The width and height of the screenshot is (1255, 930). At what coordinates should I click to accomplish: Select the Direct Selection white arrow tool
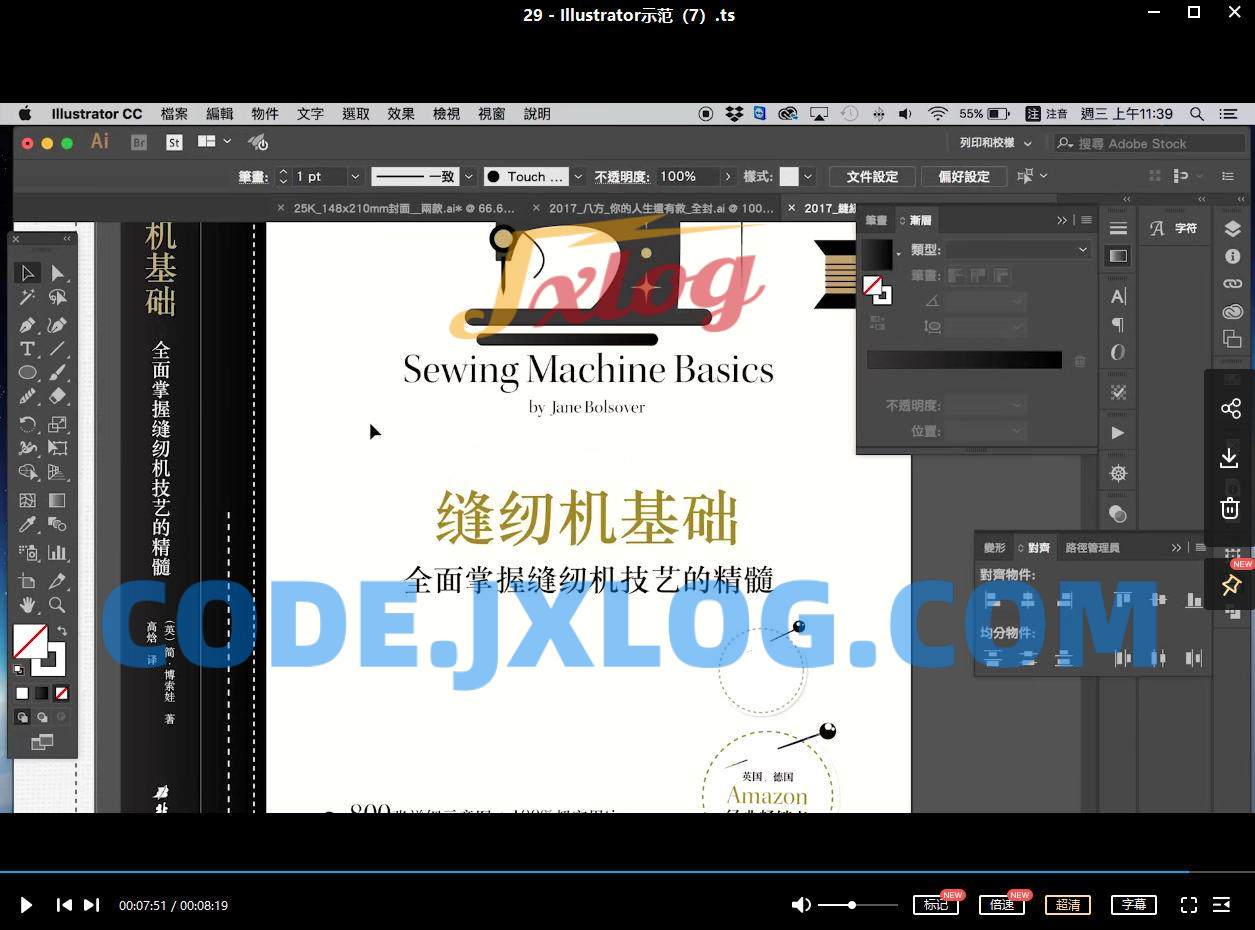pyautogui.click(x=57, y=273)
